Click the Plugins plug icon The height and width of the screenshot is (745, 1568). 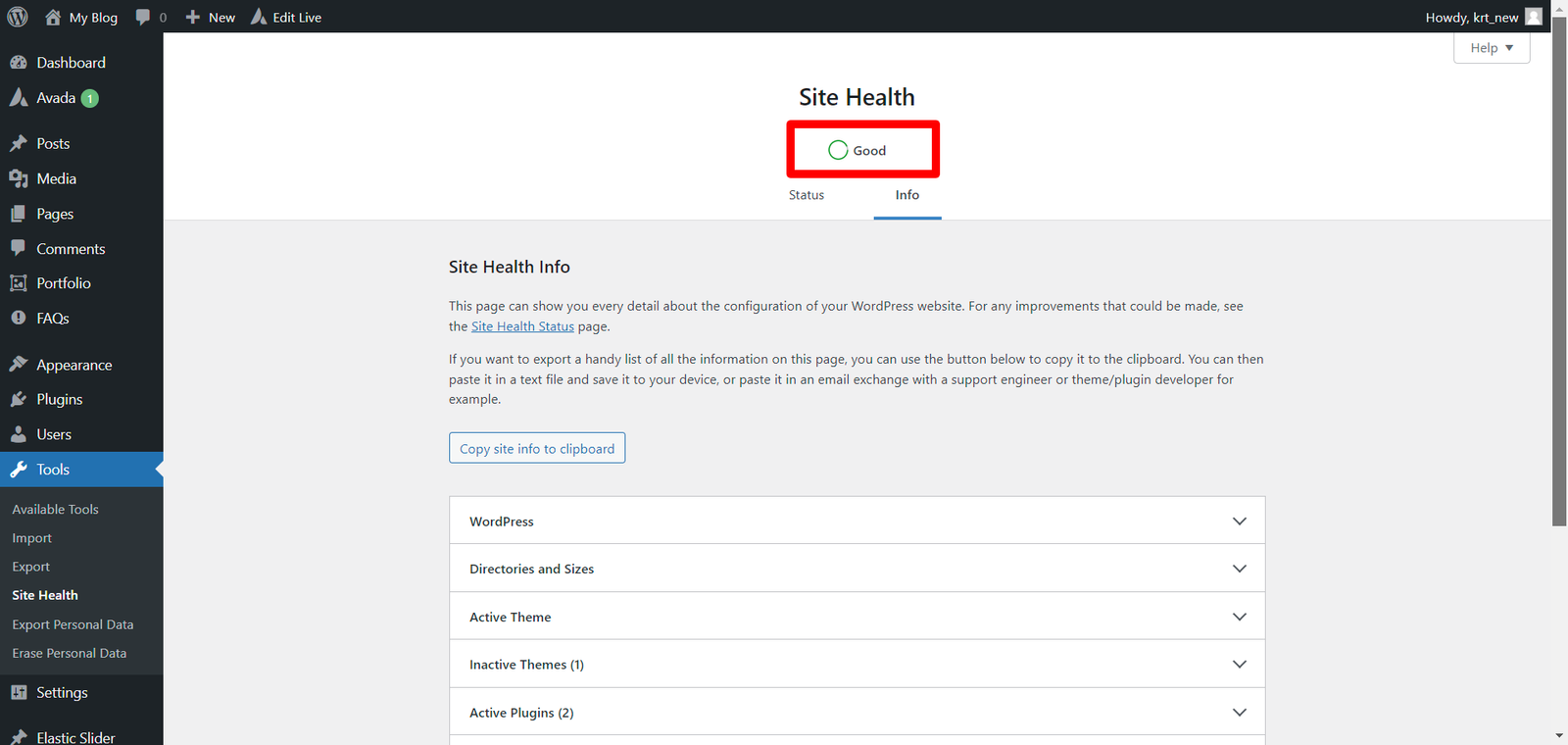[19, 399]
